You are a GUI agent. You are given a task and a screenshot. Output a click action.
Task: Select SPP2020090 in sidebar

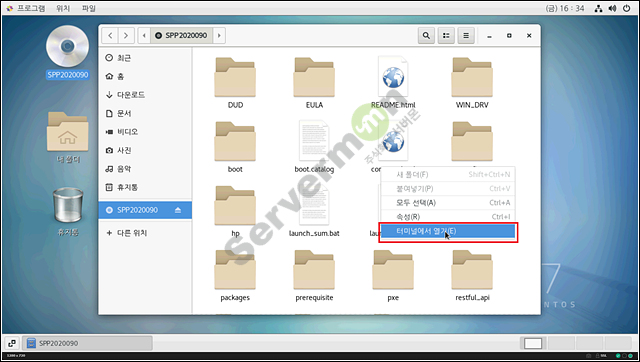pos(145,210)
